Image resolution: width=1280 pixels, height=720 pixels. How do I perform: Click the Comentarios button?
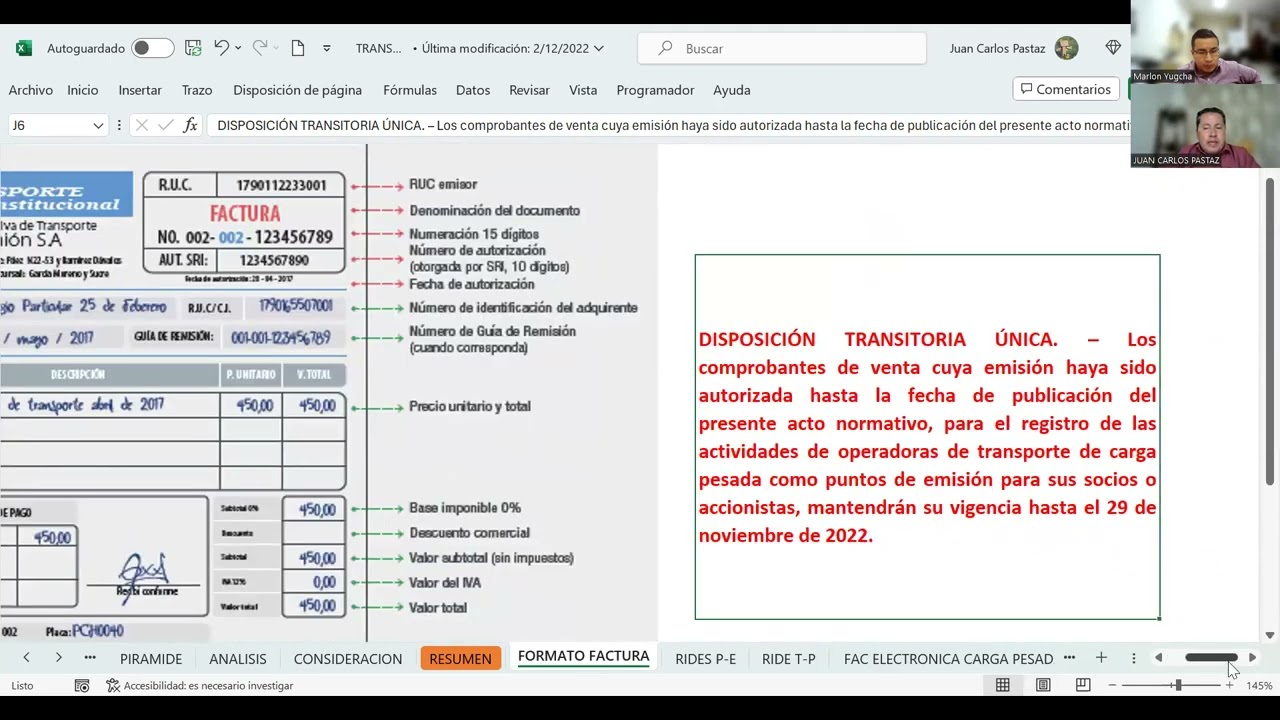(1065, 90)
